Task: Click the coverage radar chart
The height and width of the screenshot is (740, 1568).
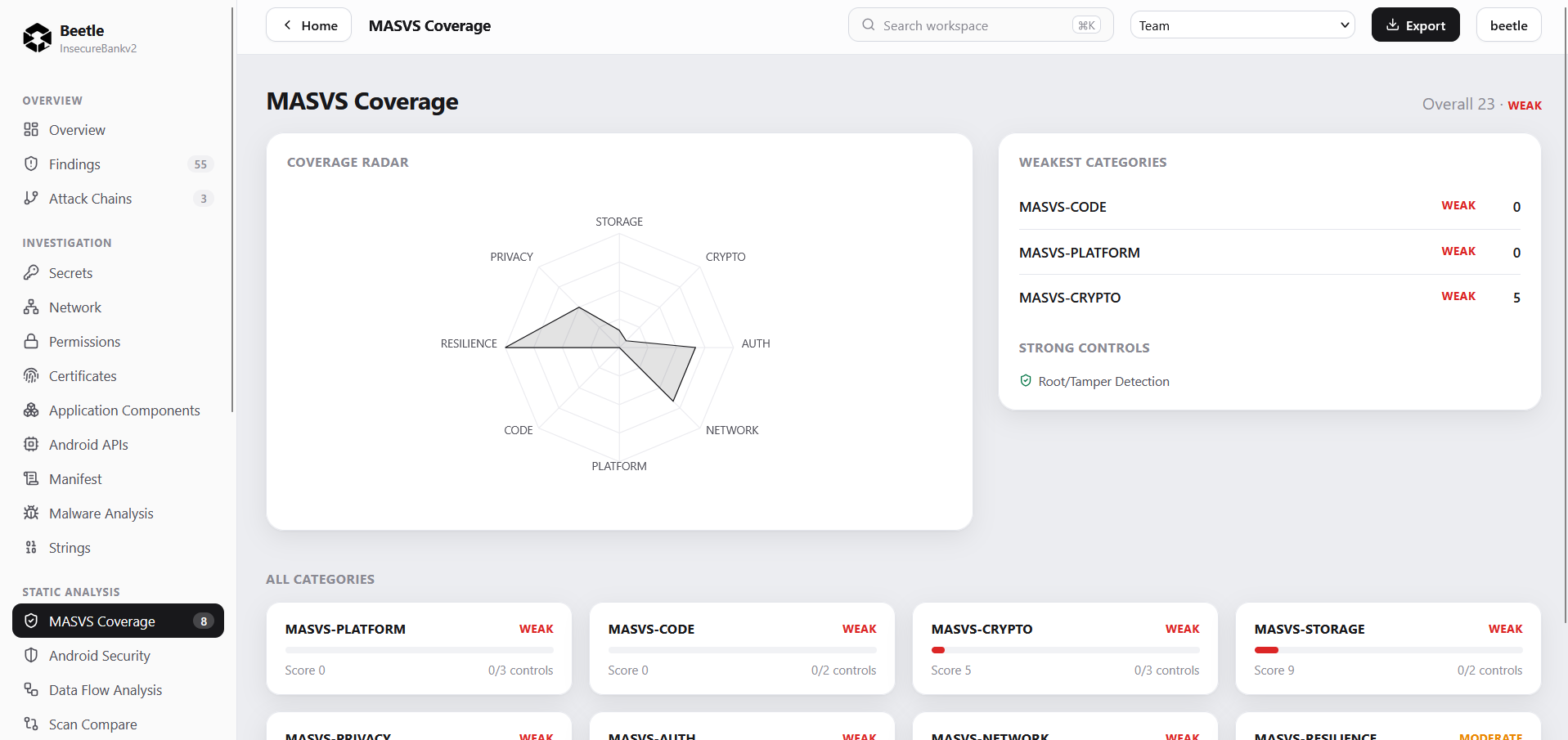Action: pos(619,347)
